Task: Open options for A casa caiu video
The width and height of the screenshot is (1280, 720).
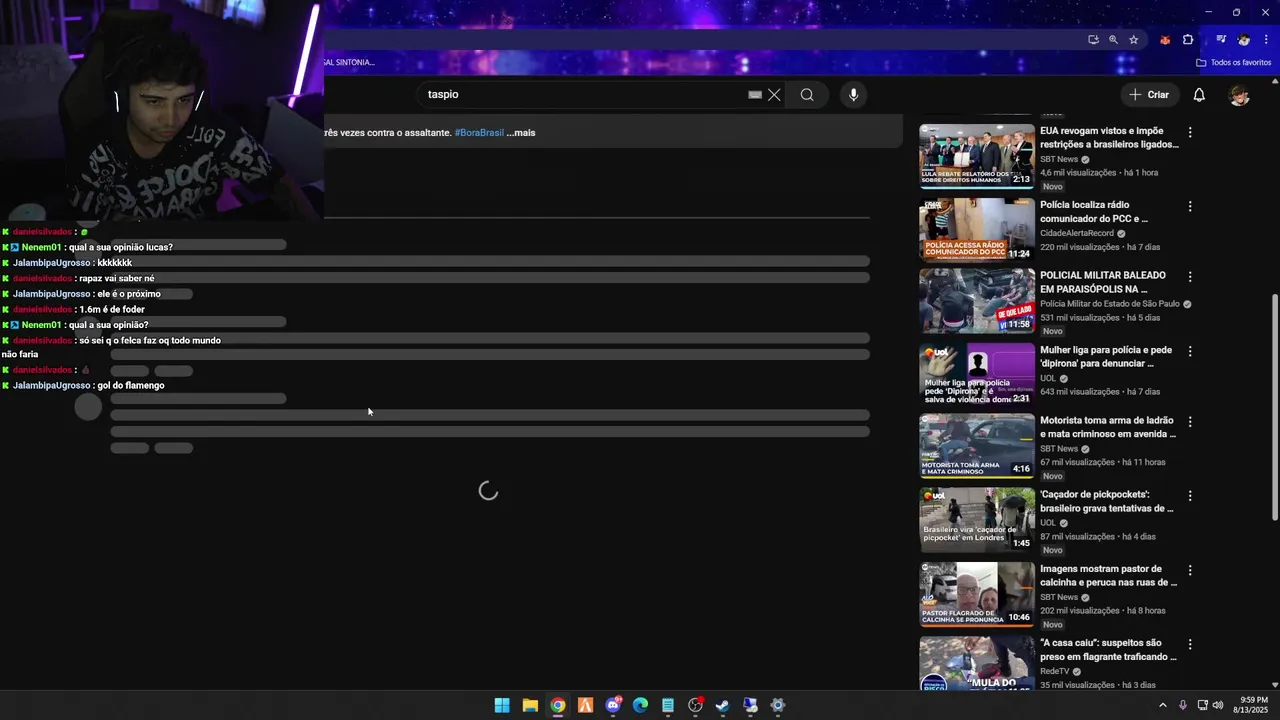Action: (x=1190, y=644)
